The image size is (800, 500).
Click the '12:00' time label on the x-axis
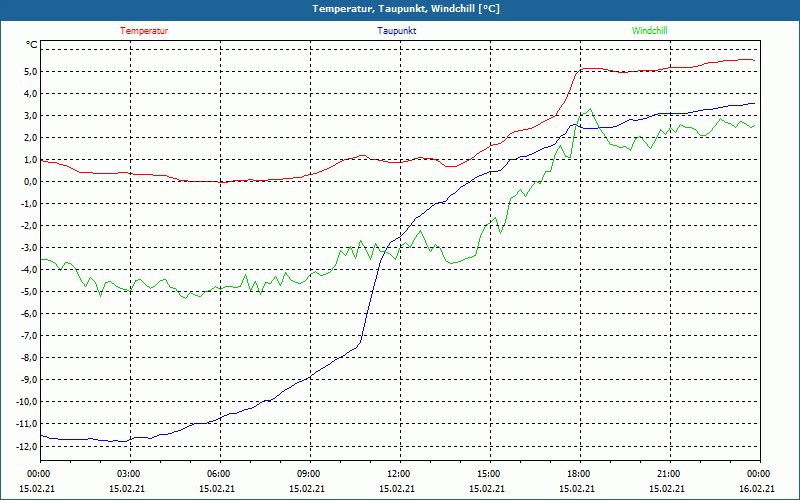click(396, 474)
